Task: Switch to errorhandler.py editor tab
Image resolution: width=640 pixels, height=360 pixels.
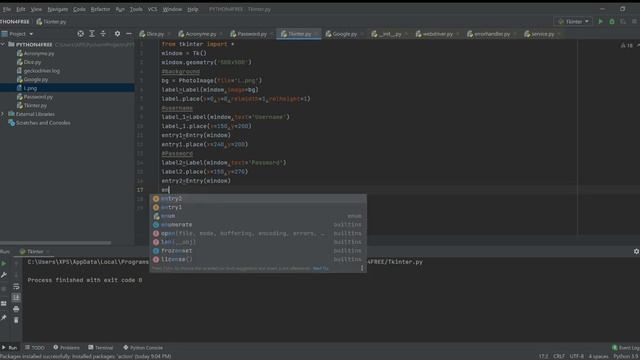Action: (x=492, y=34)
